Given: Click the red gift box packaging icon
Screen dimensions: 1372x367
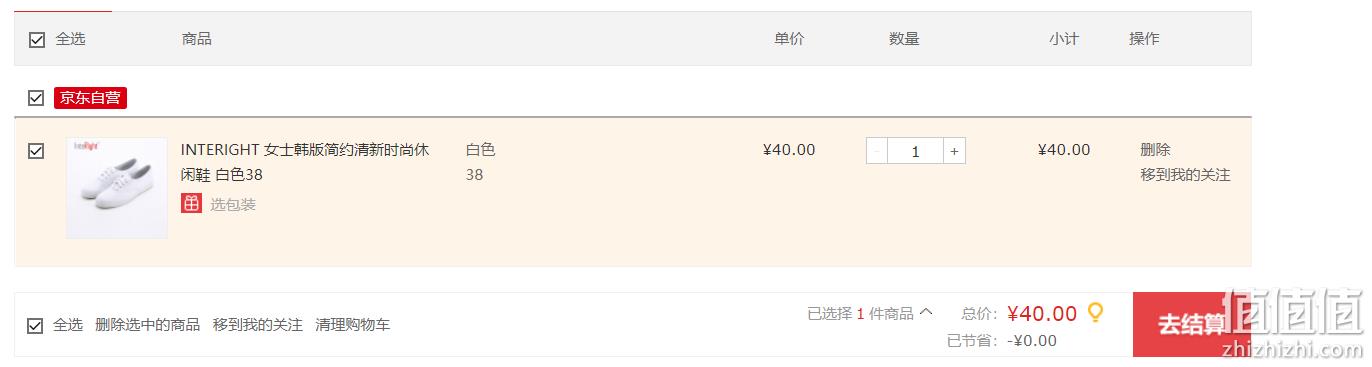Looking at the screenshot, I should (191, 204).
